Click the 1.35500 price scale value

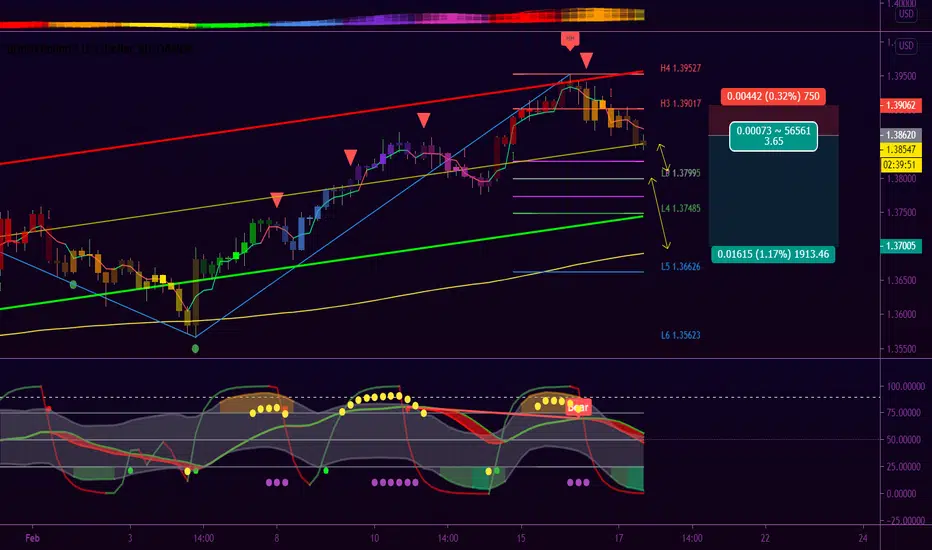901,349
